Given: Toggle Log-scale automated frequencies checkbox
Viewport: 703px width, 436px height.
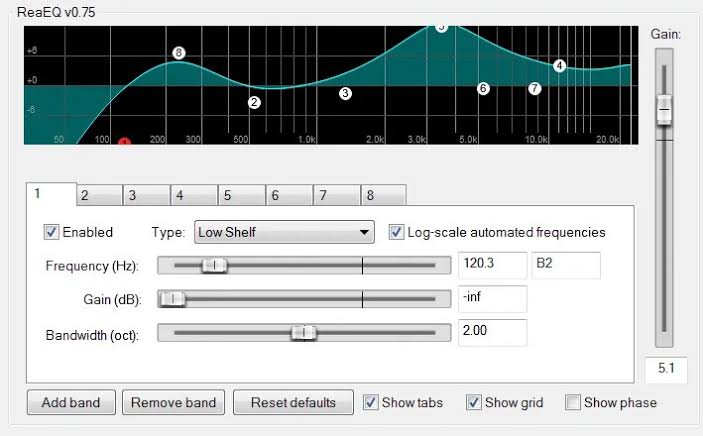Looking at the screenshot, I should [x=396, y=232].
